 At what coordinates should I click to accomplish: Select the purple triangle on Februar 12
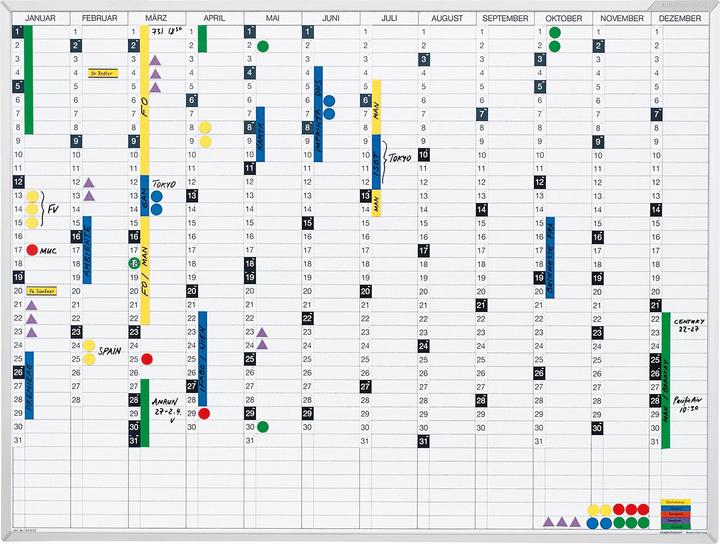click(x=89, y=183)
